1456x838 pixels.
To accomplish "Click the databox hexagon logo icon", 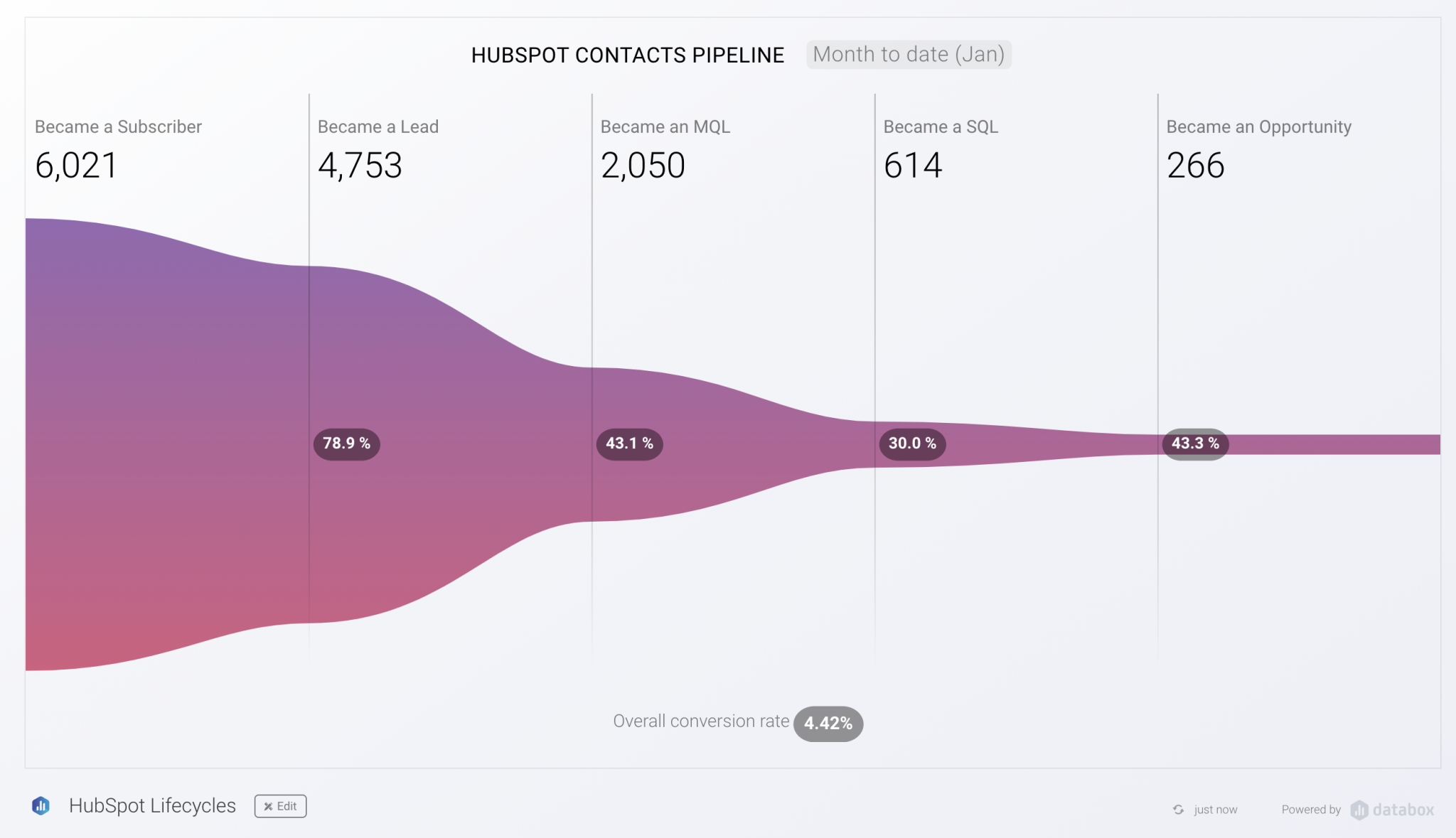I will (x=1361, y=810).
